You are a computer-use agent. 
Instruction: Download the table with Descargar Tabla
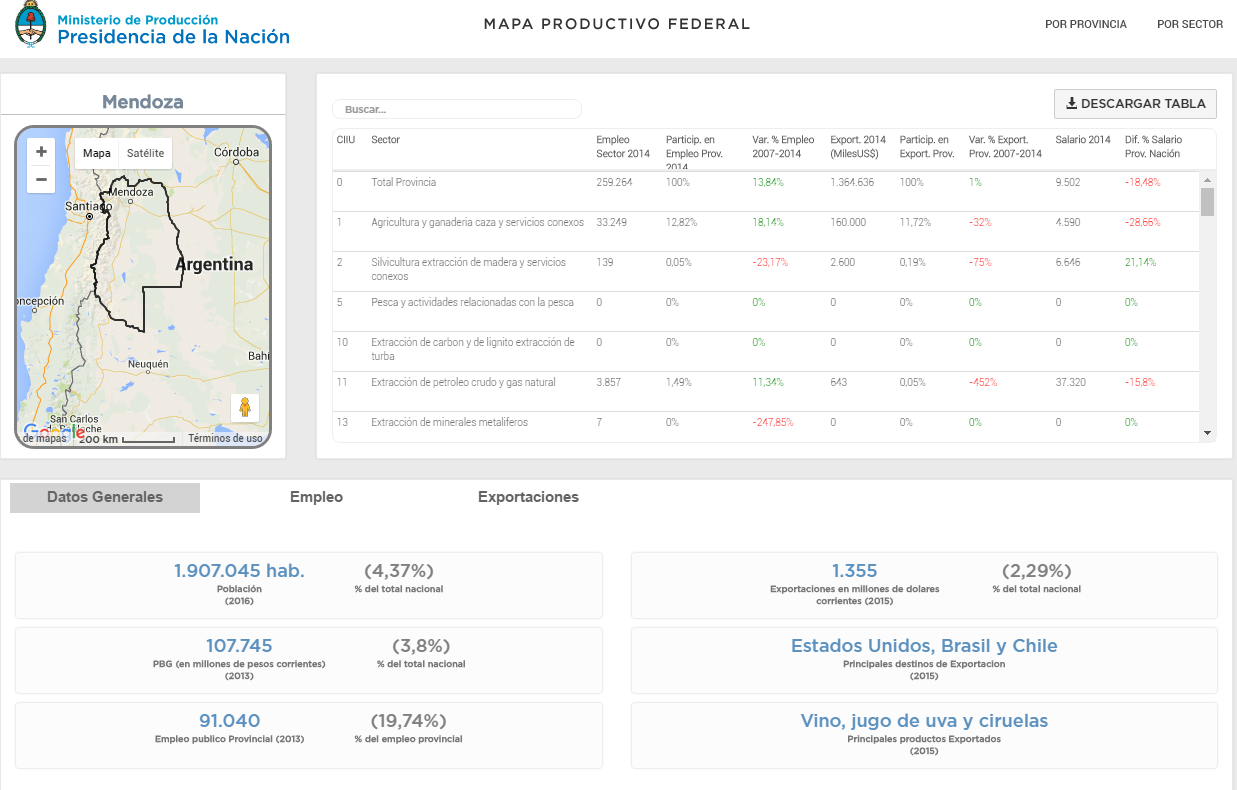coord(1135,103)
